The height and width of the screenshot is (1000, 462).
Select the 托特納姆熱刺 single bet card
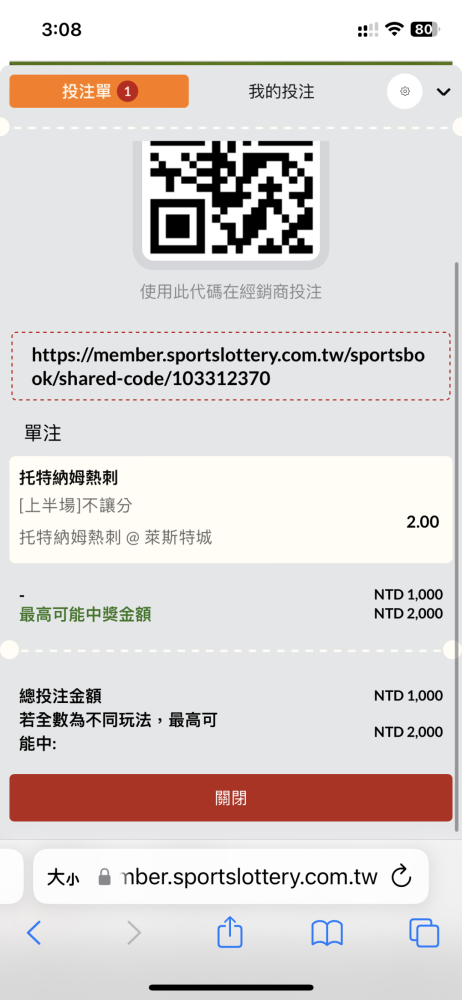pyautogui.click(x=231, y=509)
